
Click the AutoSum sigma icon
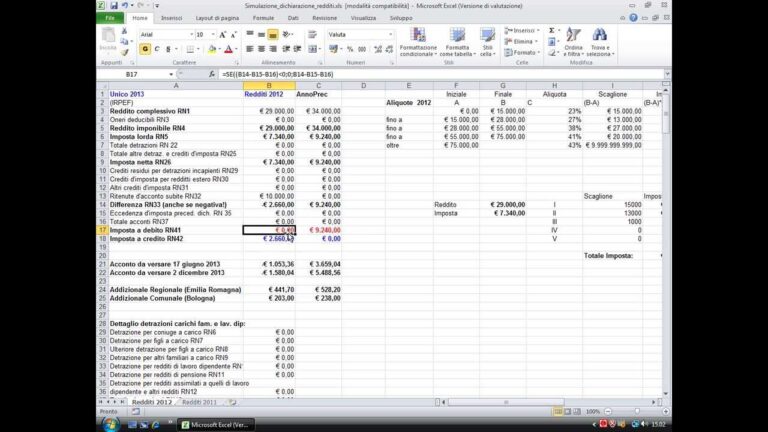(x=552, y=31)
